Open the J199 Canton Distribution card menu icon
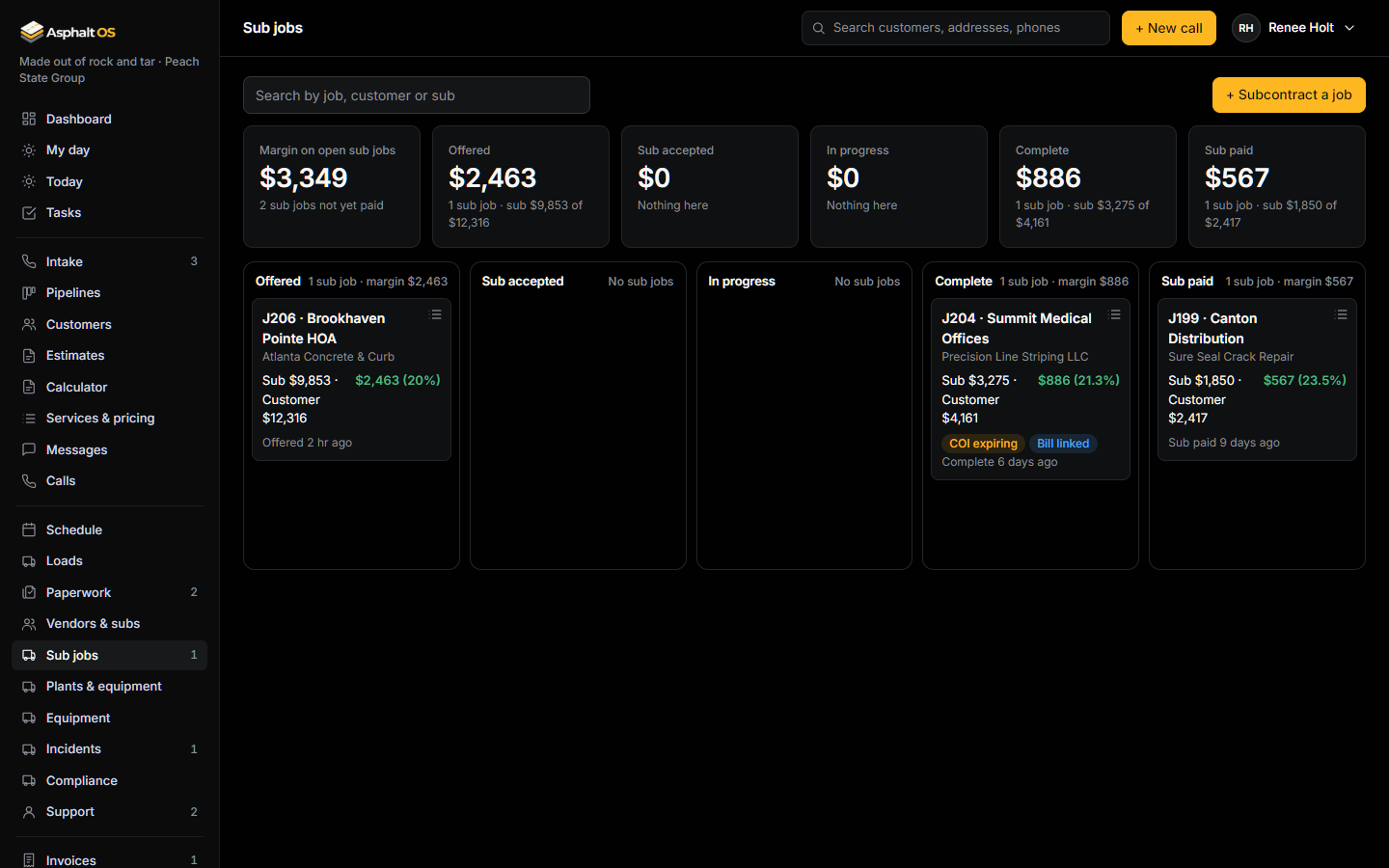 1341,314
